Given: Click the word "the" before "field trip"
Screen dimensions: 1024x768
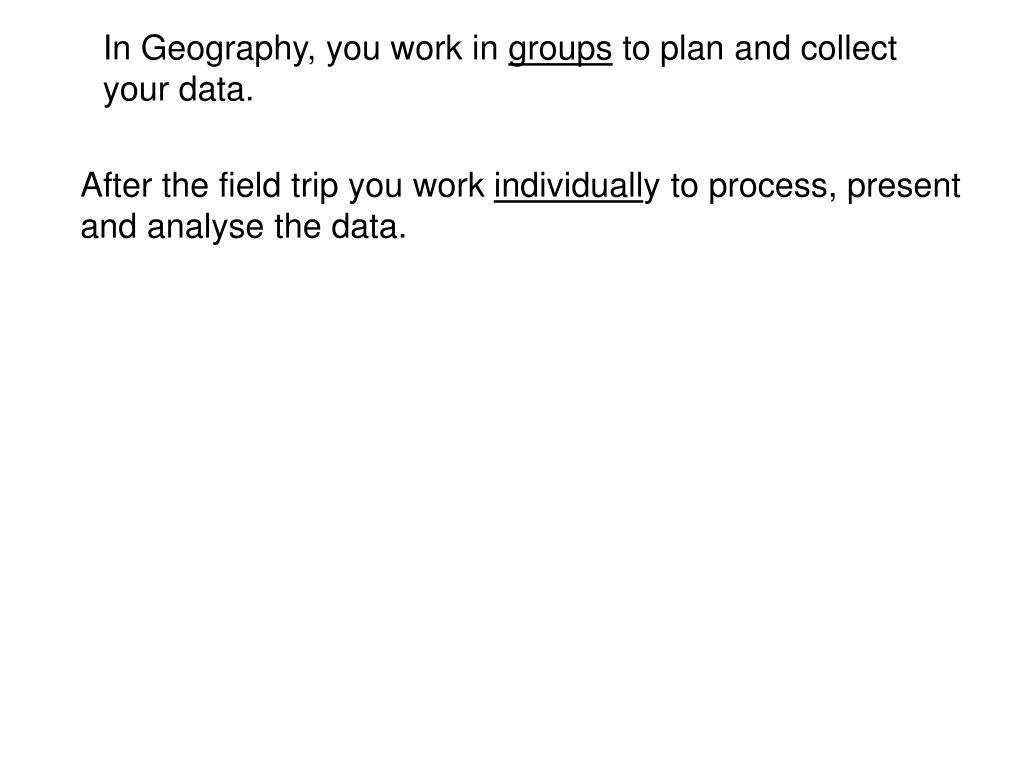Looking at the screenshot, I should click(x=185, y=185).
